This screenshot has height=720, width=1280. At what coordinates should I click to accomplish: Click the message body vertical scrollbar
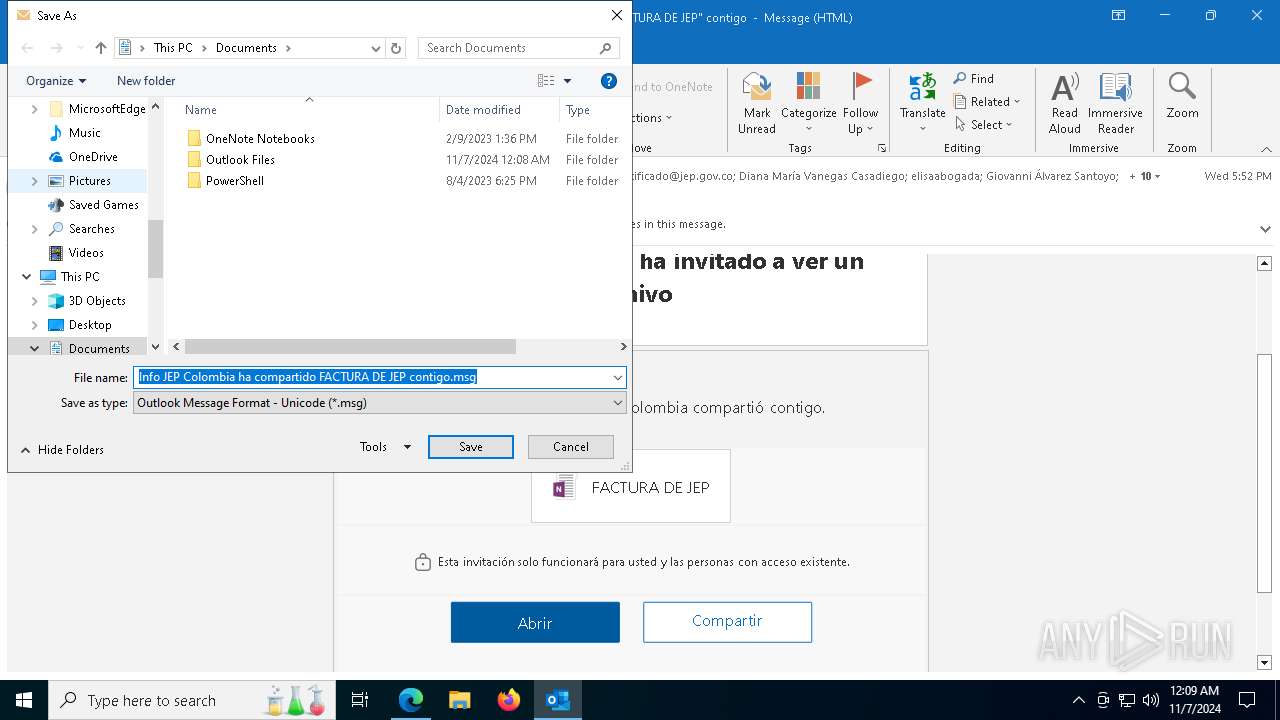[1264, 472]
